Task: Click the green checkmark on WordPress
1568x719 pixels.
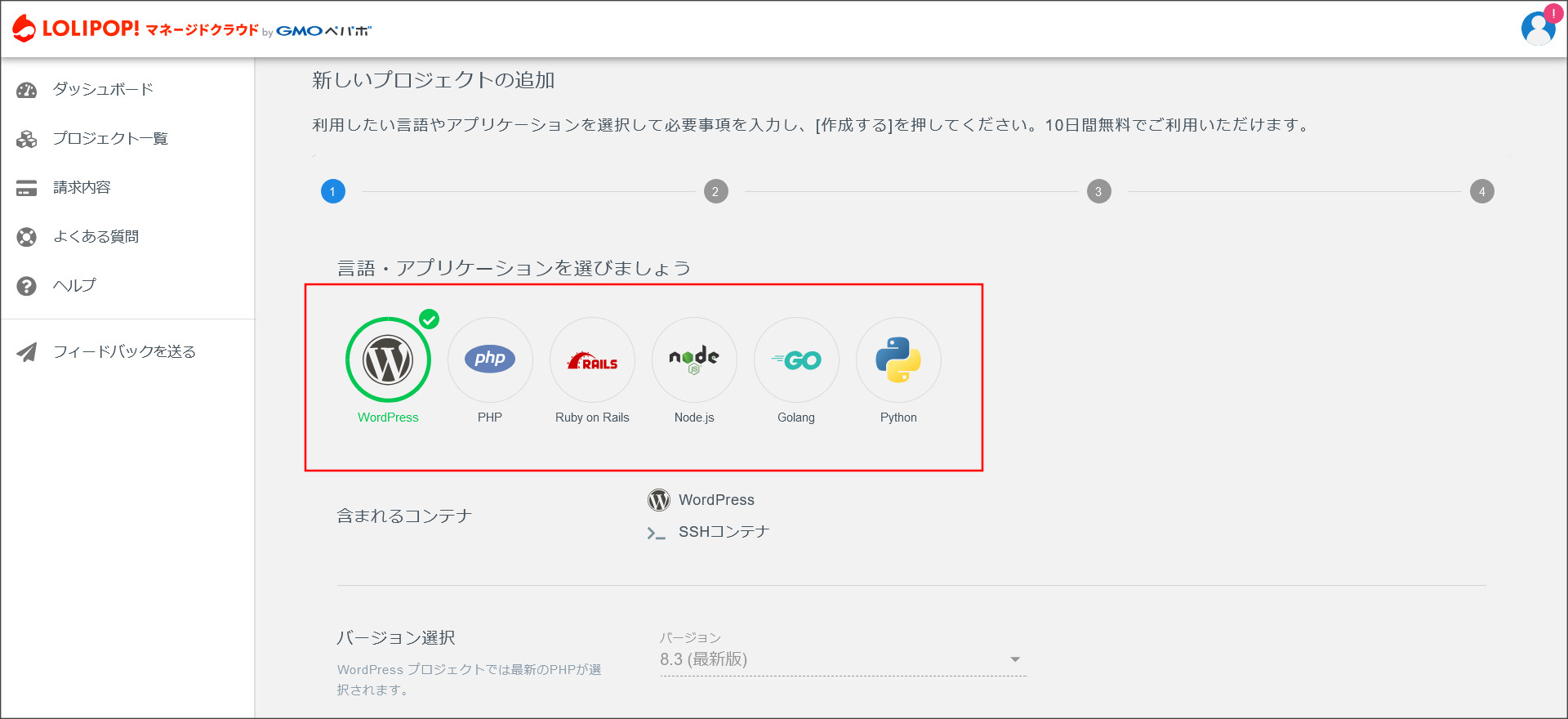Action: point(430,319)
